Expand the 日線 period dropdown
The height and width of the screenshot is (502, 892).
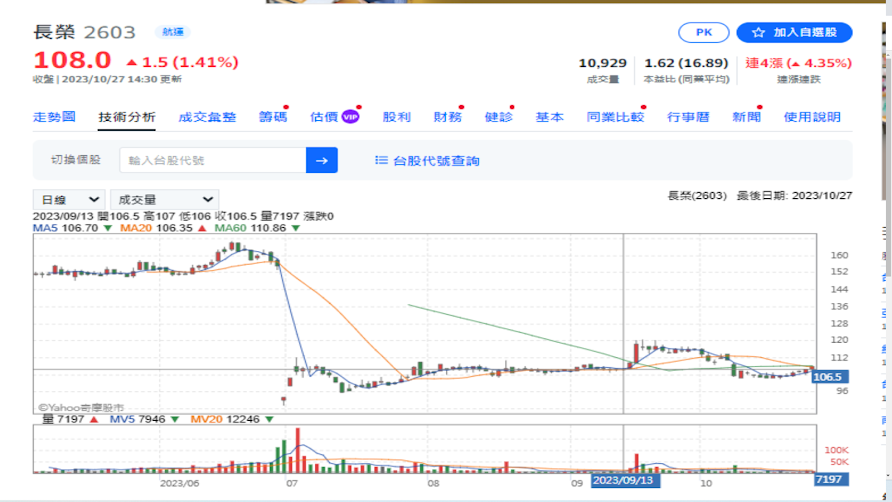pyautogui.click(x=69, y=200)
